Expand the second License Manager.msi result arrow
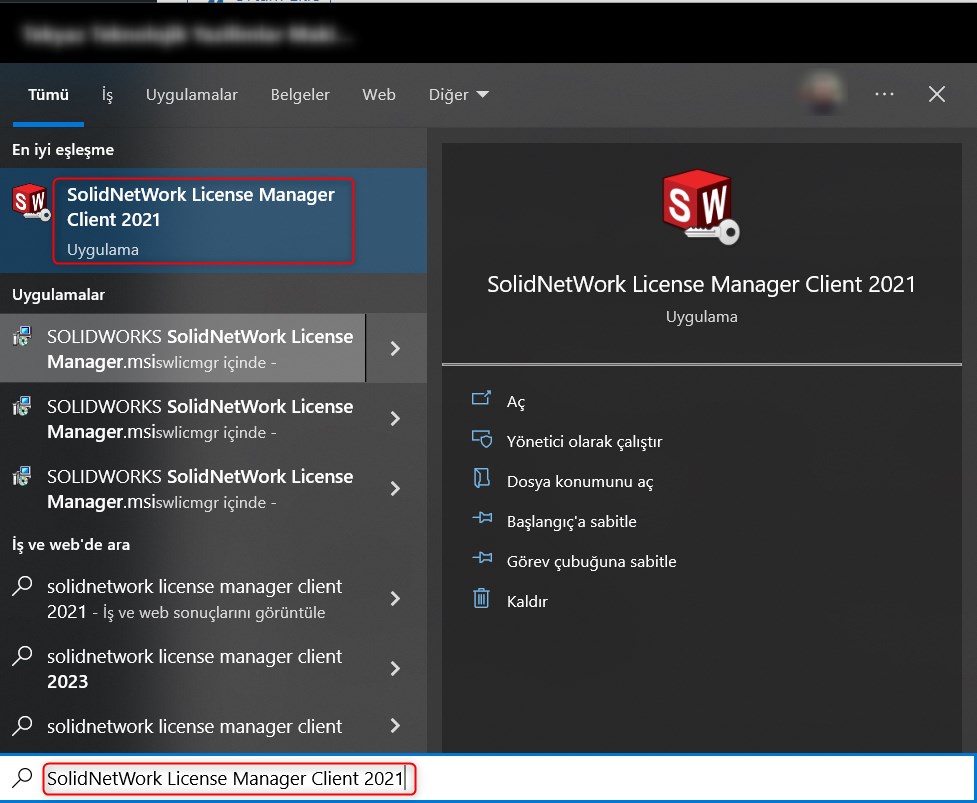 (395, 418)
